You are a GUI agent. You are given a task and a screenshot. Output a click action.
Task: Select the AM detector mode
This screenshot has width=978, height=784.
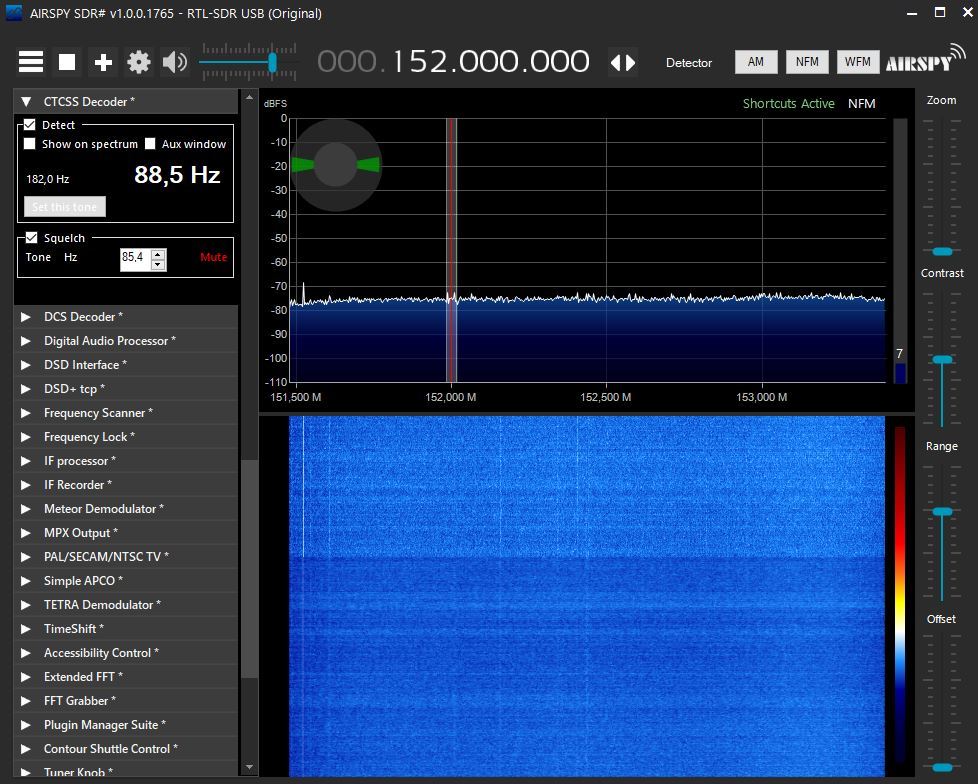coord(756,62)
